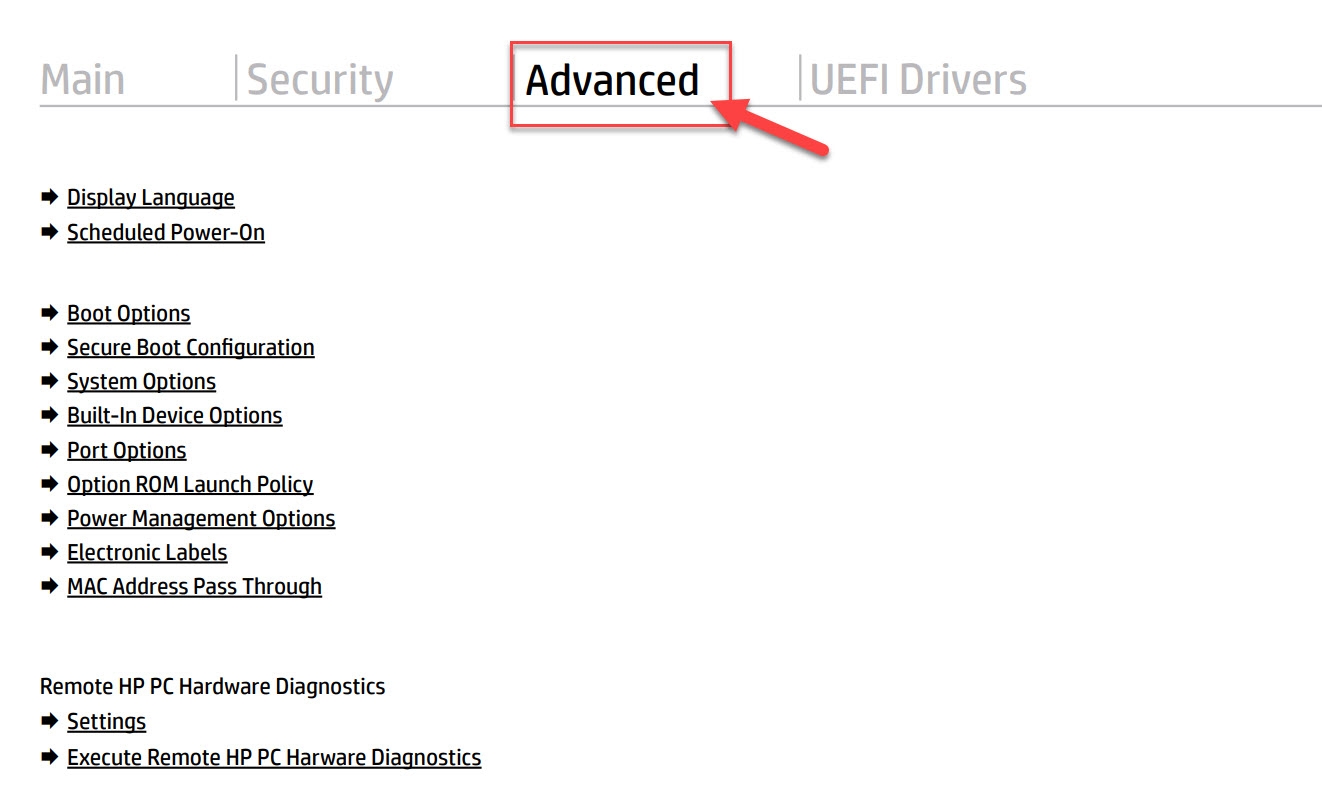Execute Remote HP PC Hardware Diagnostics
Screen dimensions: 1322x793
pyautogui.click(x=274, y=758)
